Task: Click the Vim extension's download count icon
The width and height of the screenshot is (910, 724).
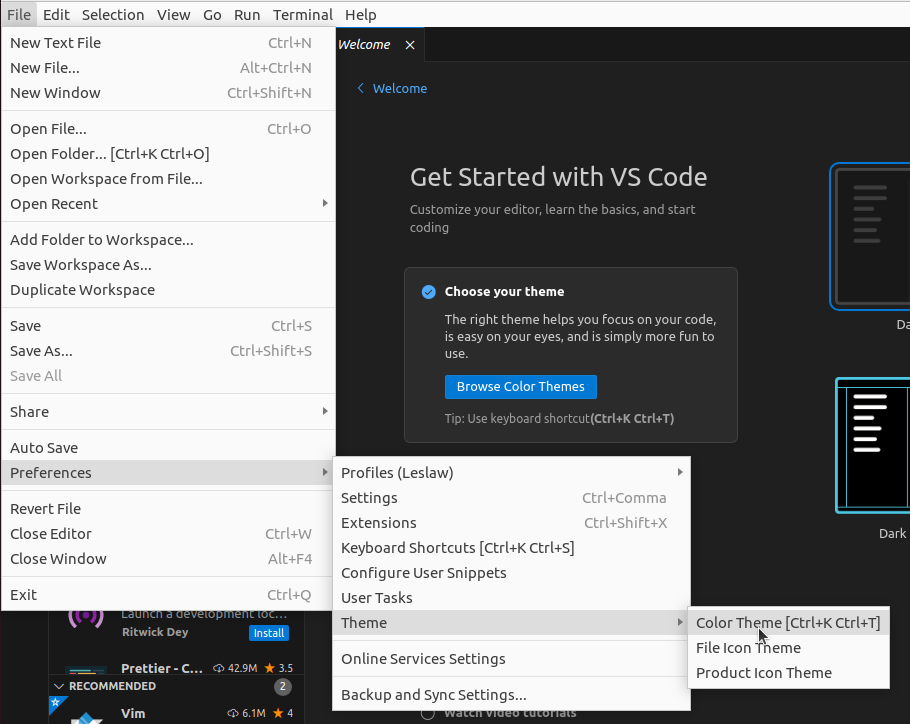Action: [232, 713]
